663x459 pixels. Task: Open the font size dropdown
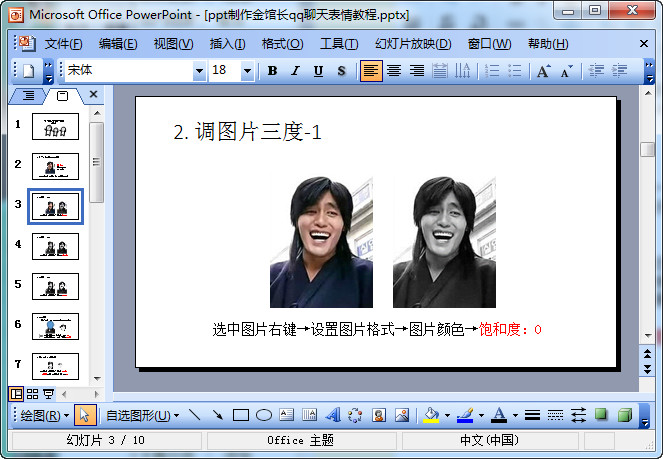coord(248,71)
